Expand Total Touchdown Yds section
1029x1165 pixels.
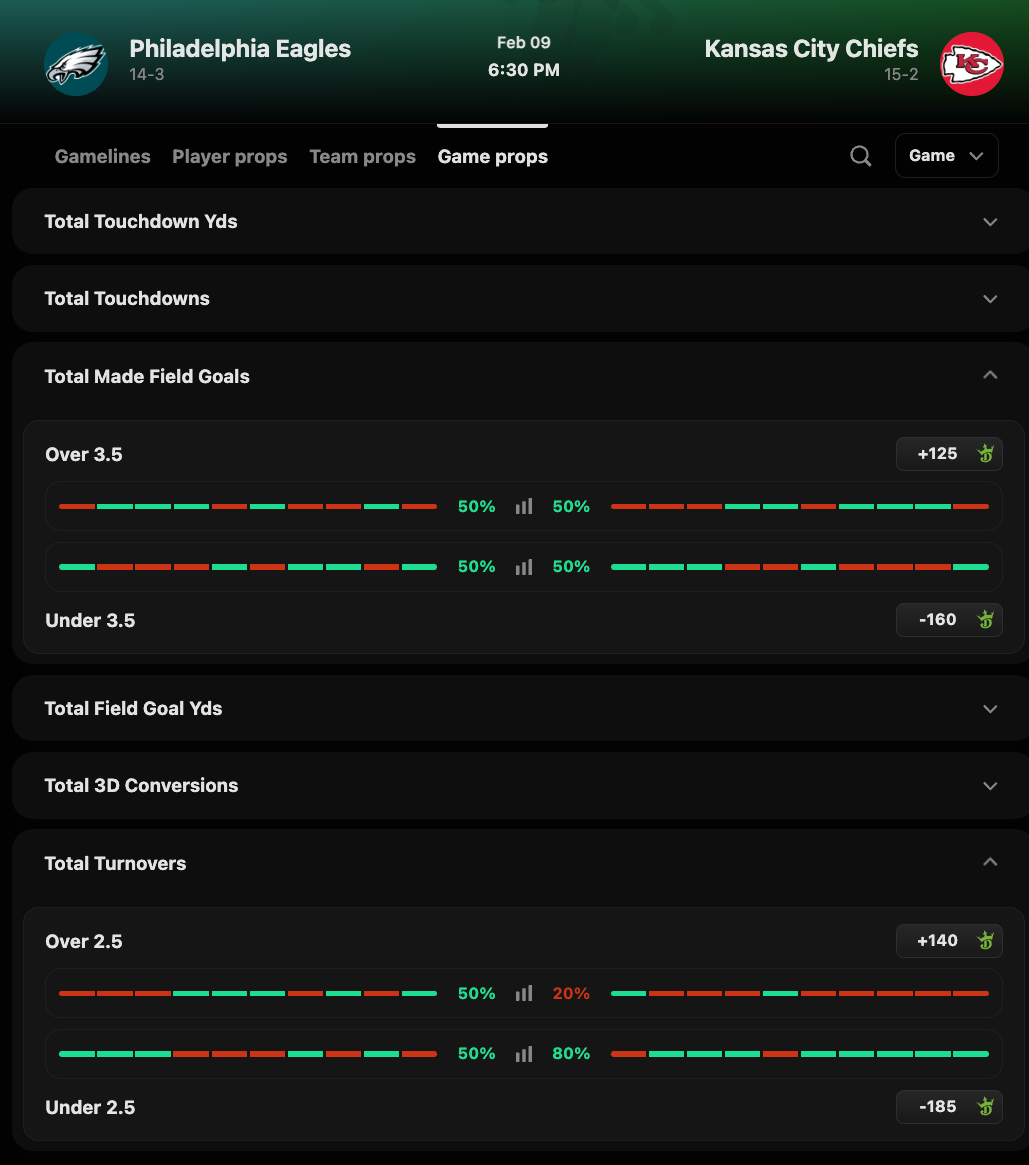click(520, 221)
